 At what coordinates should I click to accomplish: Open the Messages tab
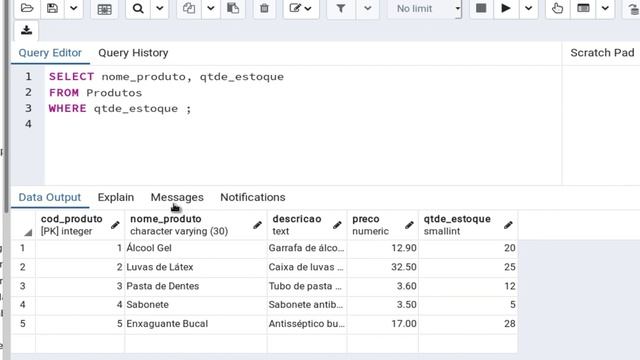(177, 197)
